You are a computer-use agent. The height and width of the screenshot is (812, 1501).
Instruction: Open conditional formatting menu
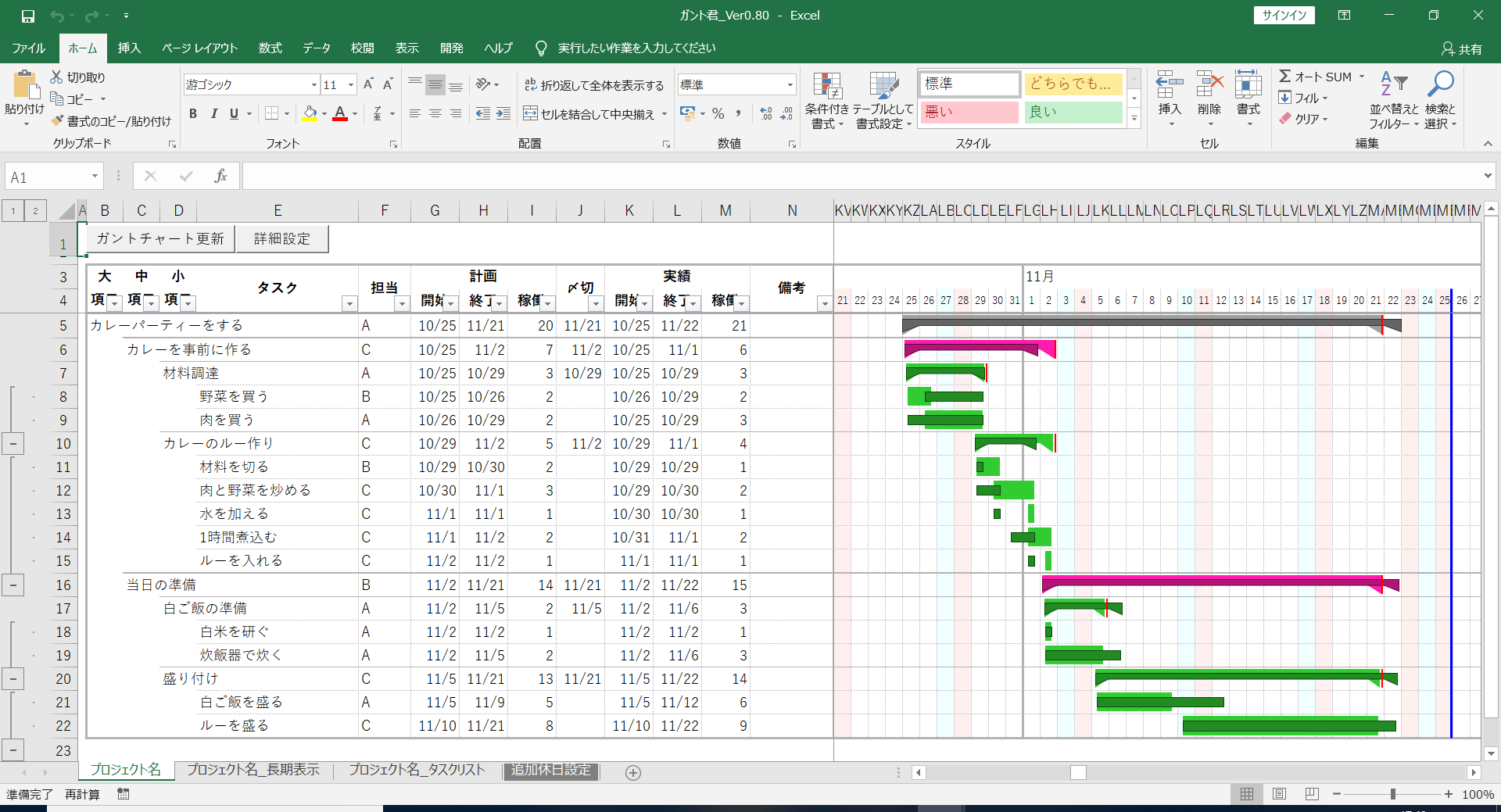(827, 101)
